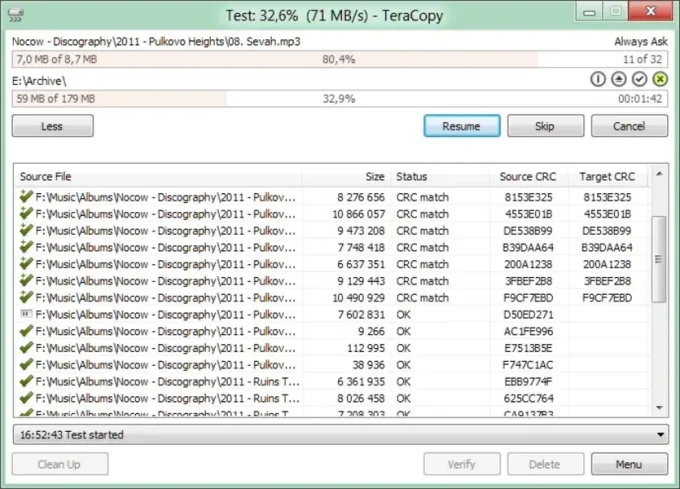
Task: Cancel the test operation
Action: (629, 126)
